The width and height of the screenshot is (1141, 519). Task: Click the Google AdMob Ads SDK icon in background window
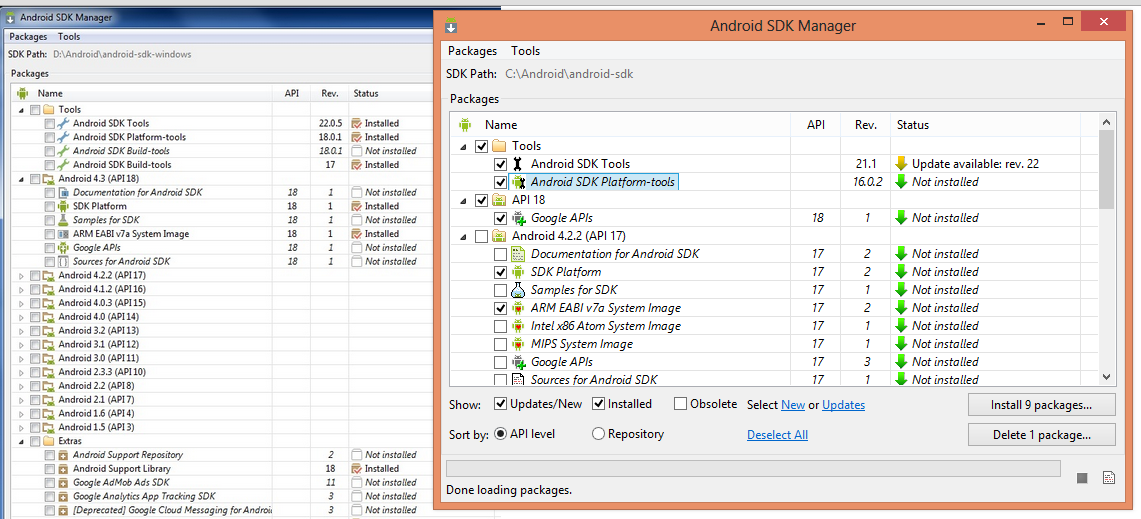pyautogui.click(x=63, y=483)
